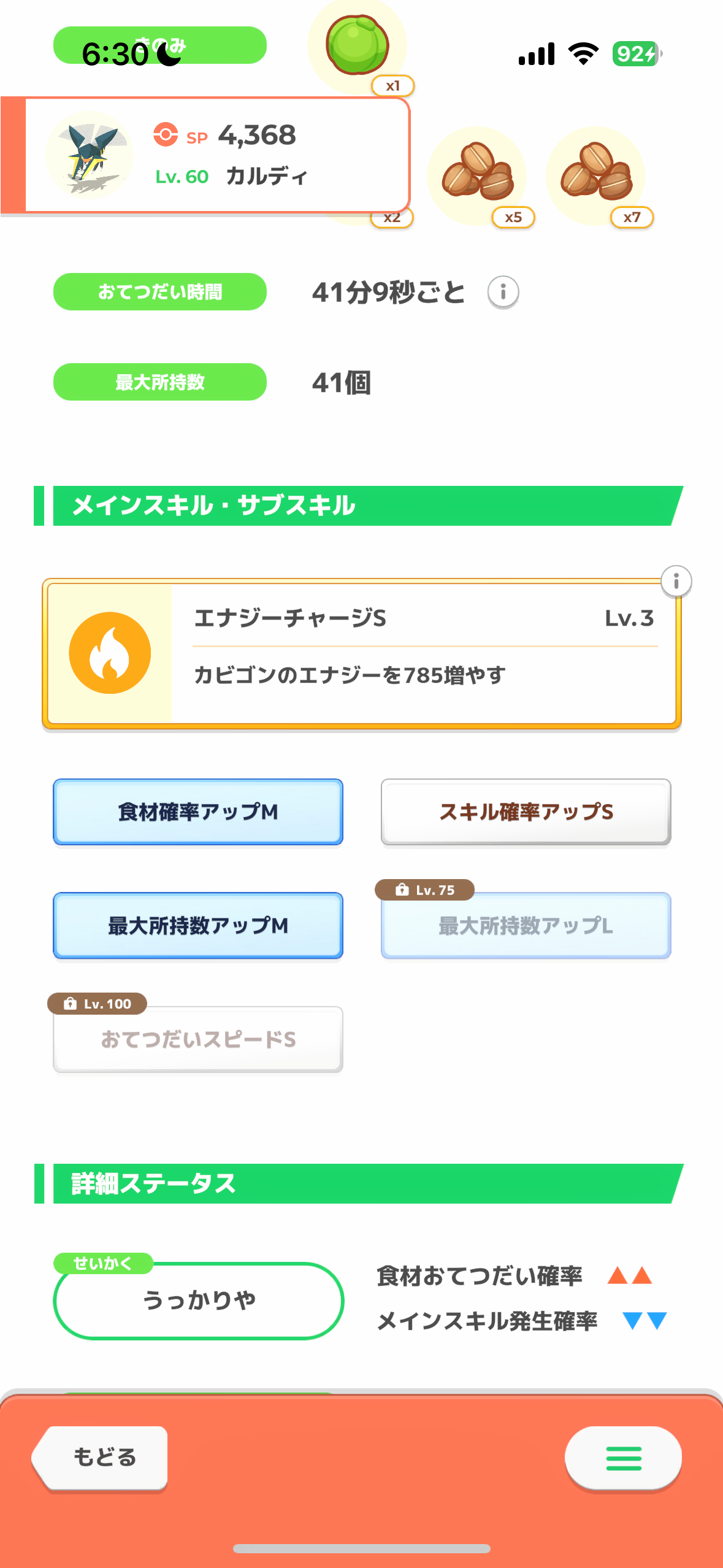Open info for helping time interval
This screenshot has height=1568, width=723.
click(503, 292)
